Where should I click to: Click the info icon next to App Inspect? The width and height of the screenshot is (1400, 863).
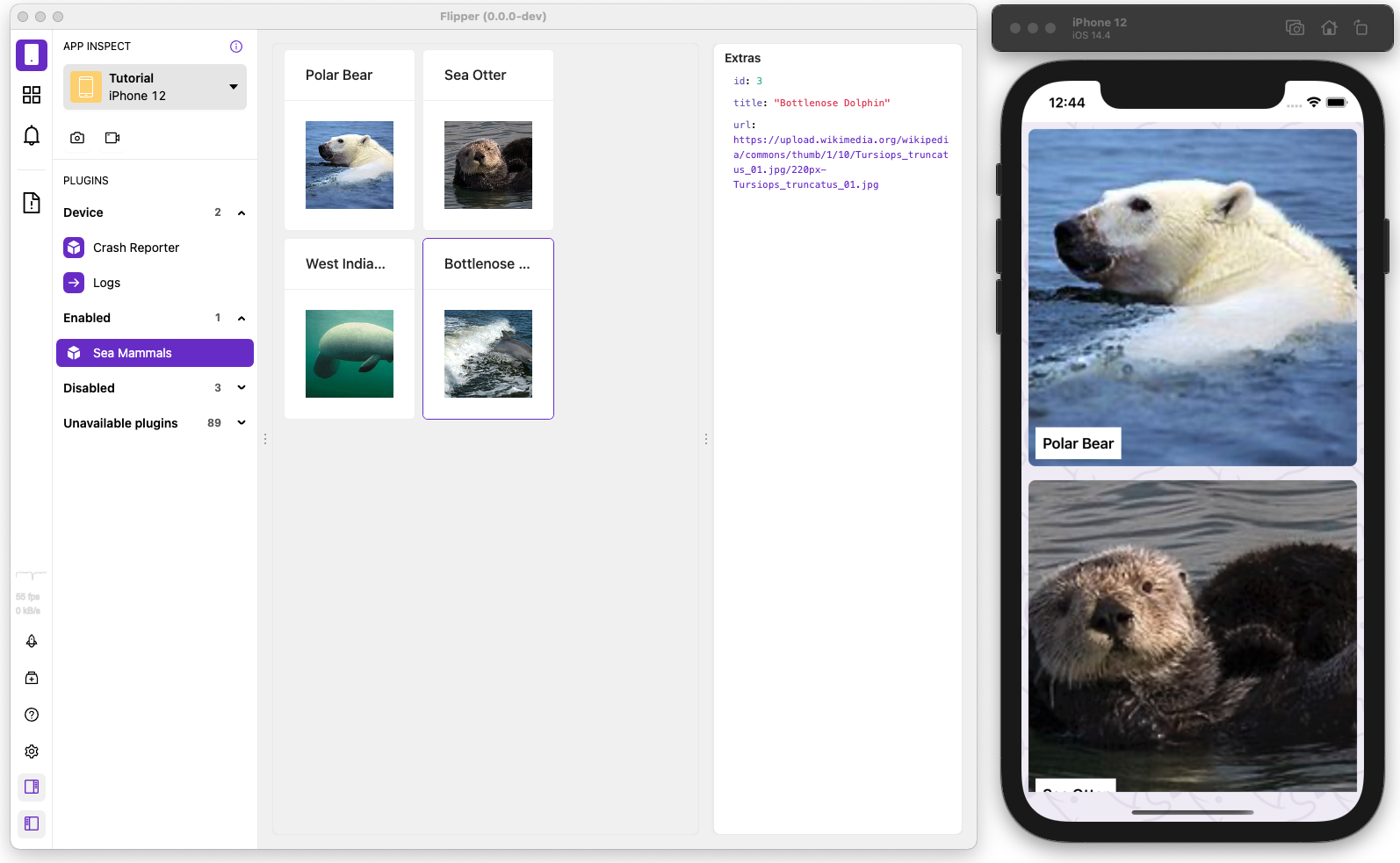coord(236,47)
